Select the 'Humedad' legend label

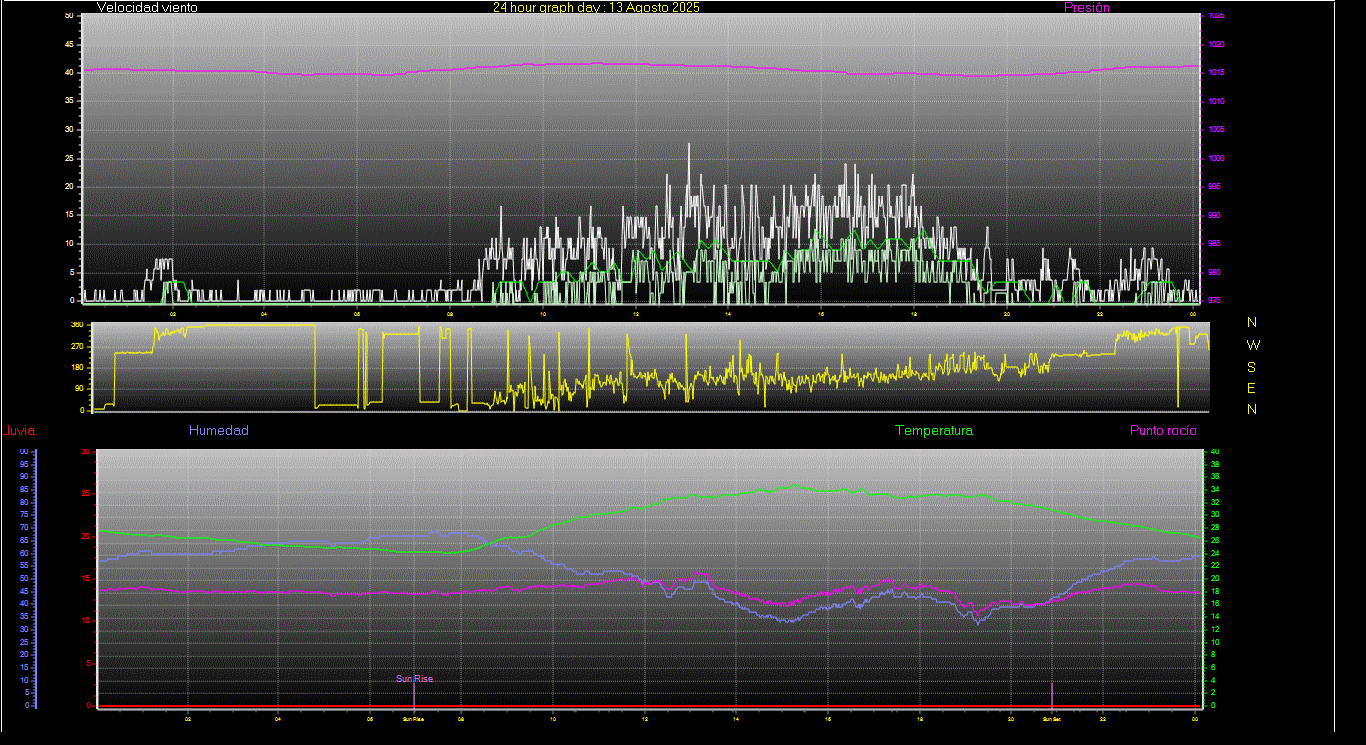219,431
